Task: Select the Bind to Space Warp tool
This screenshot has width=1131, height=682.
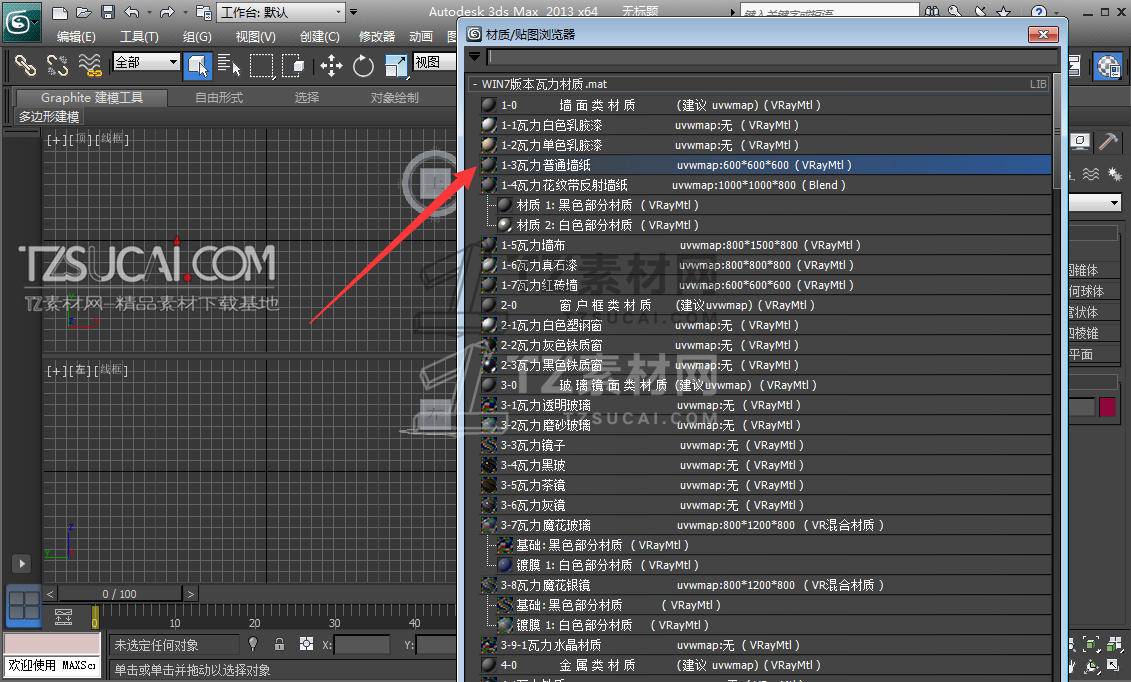Action: (x=89, y=66)
